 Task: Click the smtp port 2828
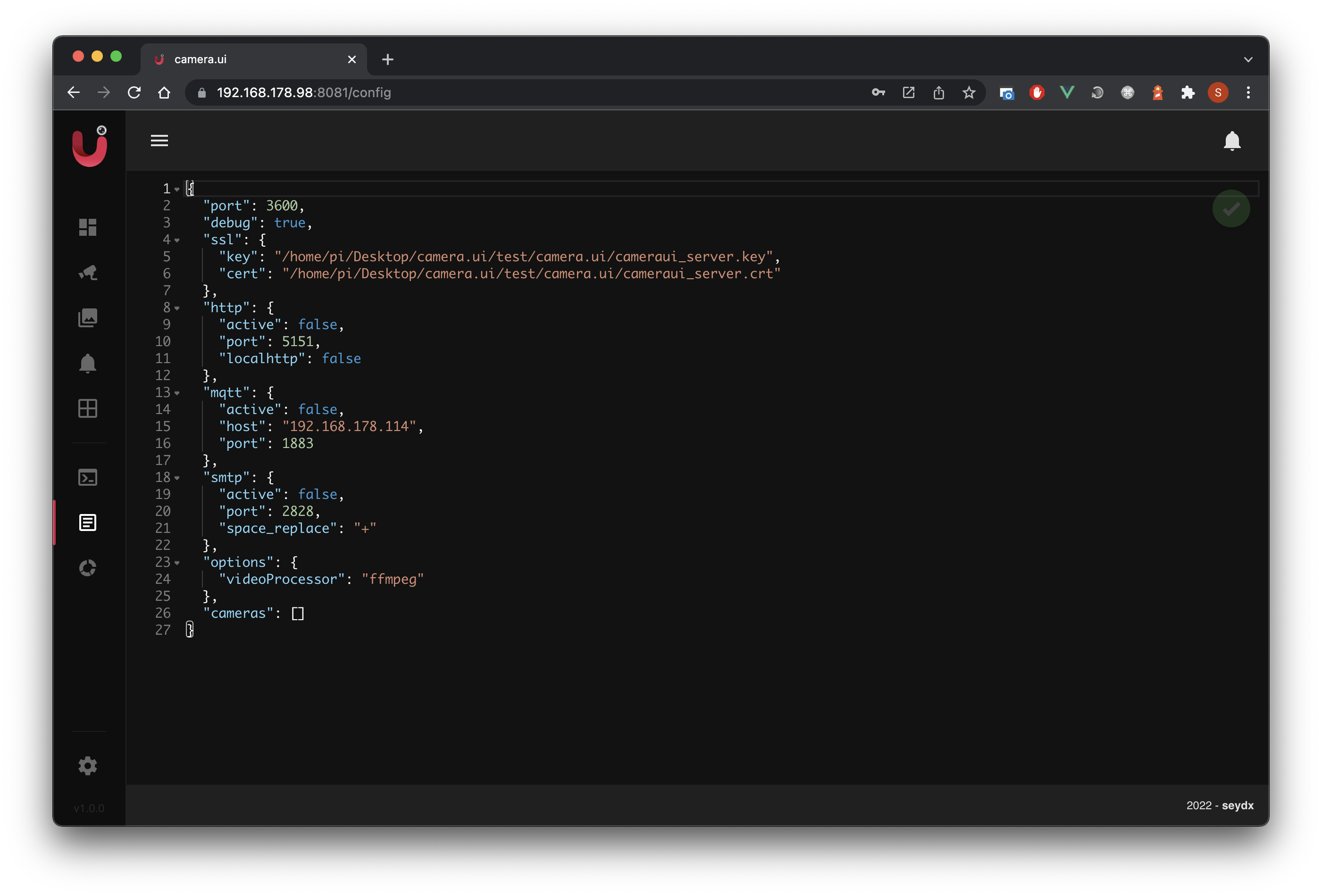[298, 512]
